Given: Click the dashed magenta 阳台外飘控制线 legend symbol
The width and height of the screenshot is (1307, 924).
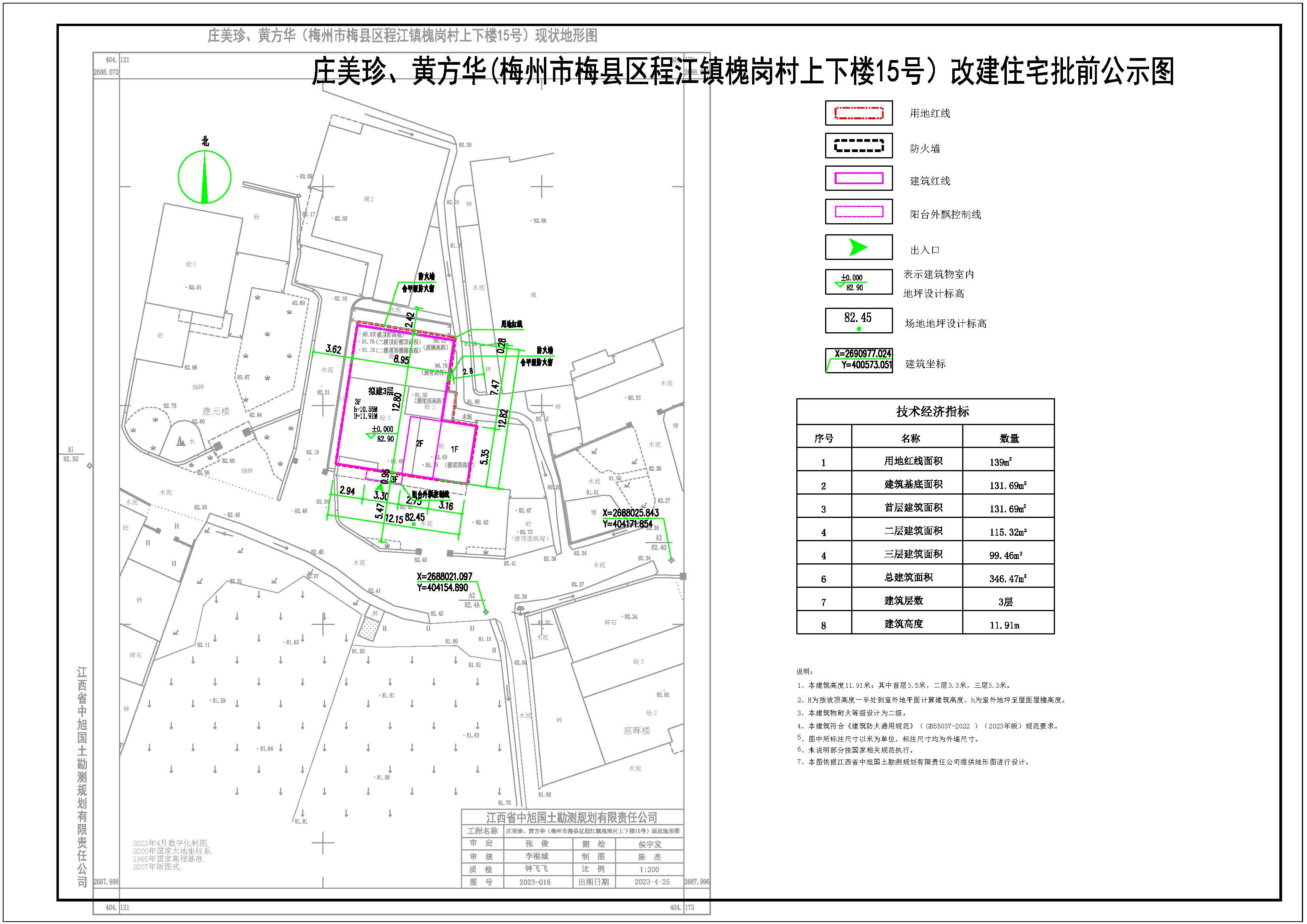Looking at the screenshot, I should point(858,212).
